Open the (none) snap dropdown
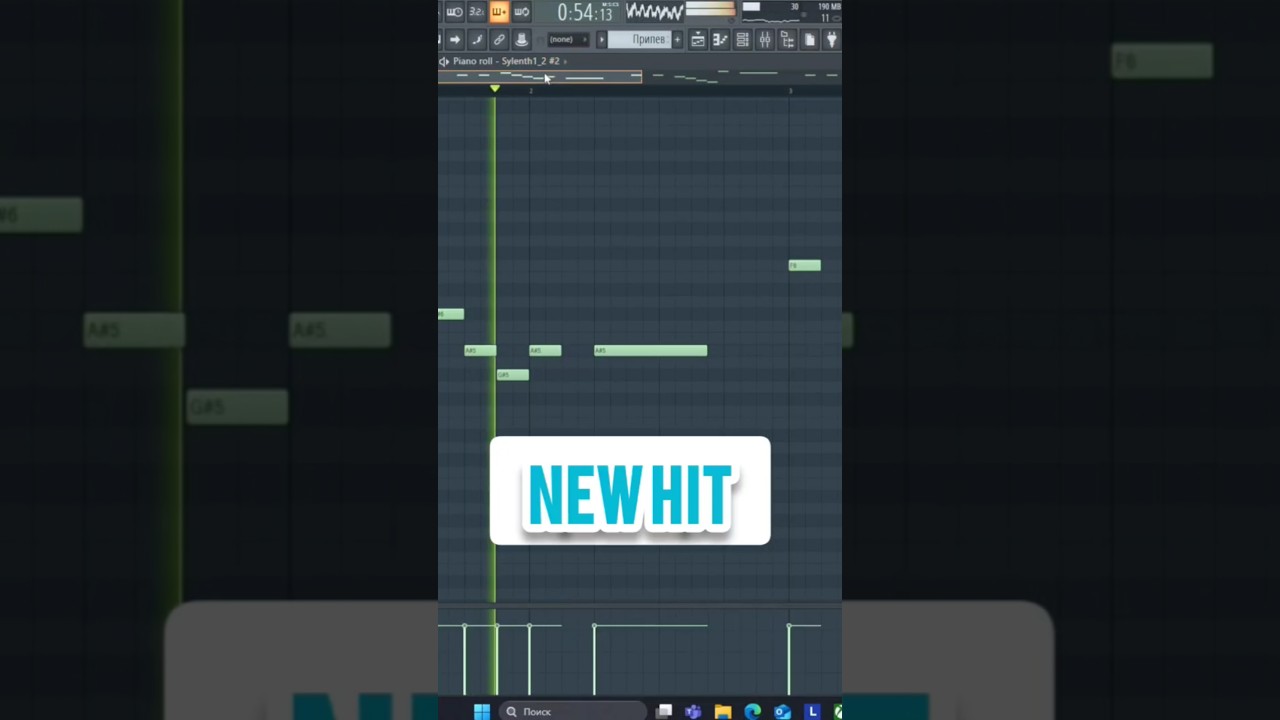Image resolution: width=1280 pixels, height=720 pixels. 568,40
